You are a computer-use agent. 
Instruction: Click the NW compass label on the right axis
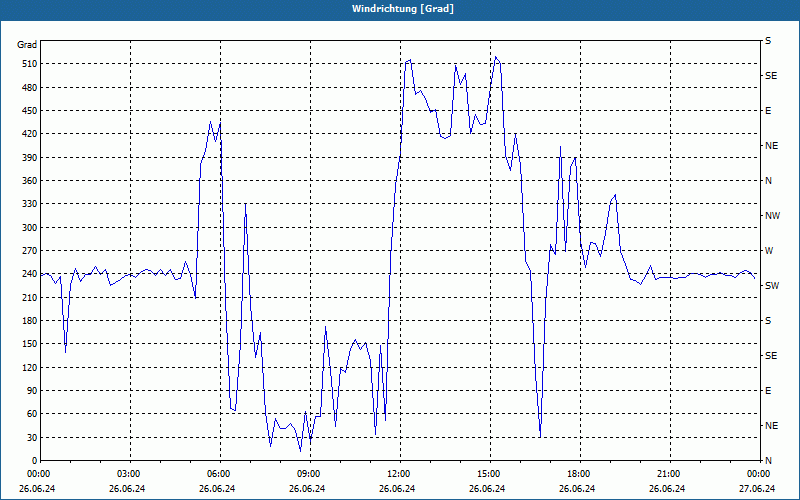(772, 216)
